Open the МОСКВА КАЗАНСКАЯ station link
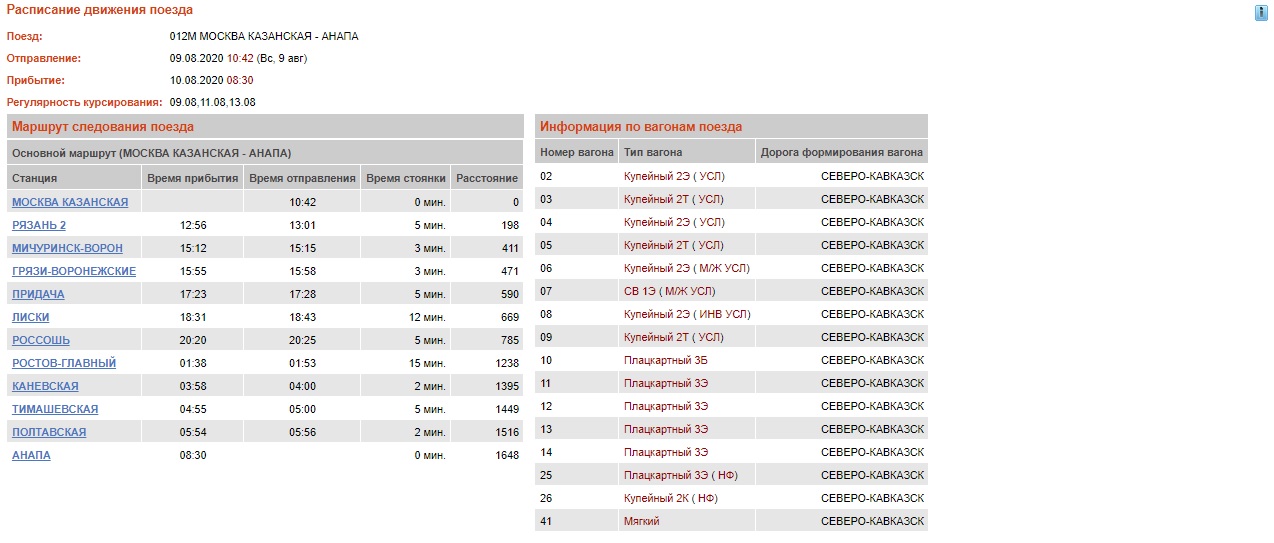 tap(70, 202)
